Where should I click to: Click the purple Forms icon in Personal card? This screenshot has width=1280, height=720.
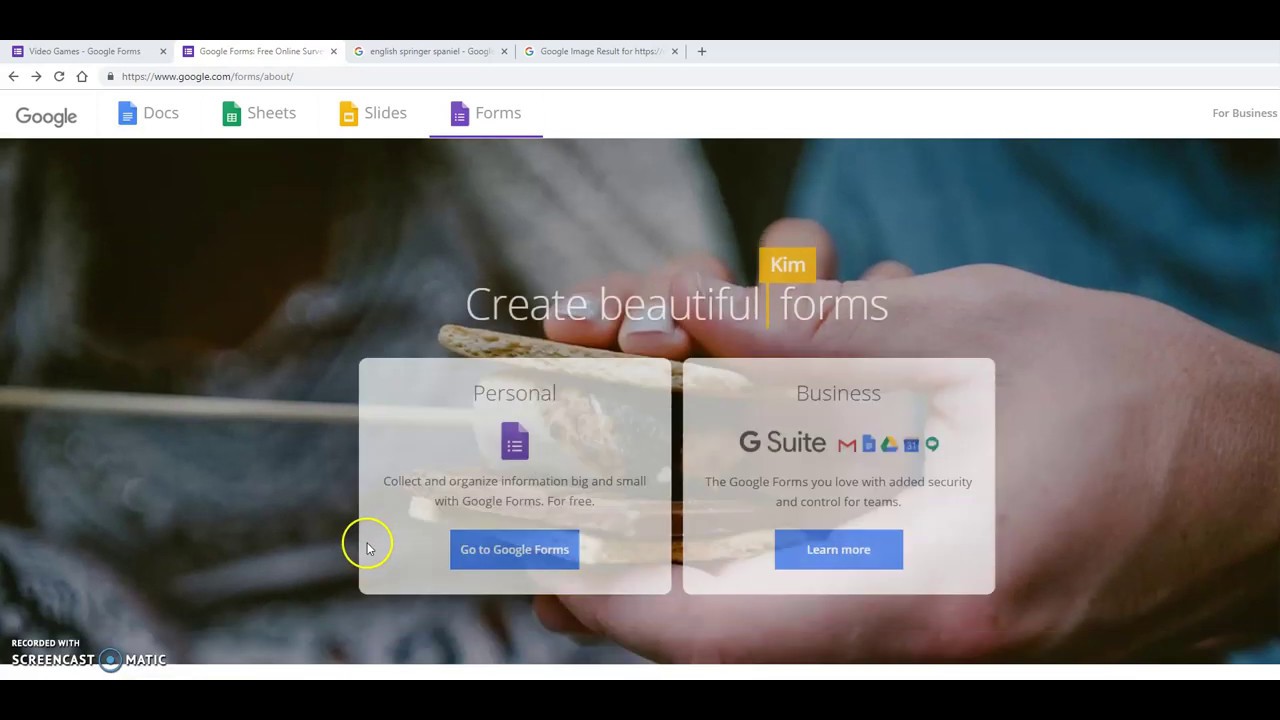[514, 440]
